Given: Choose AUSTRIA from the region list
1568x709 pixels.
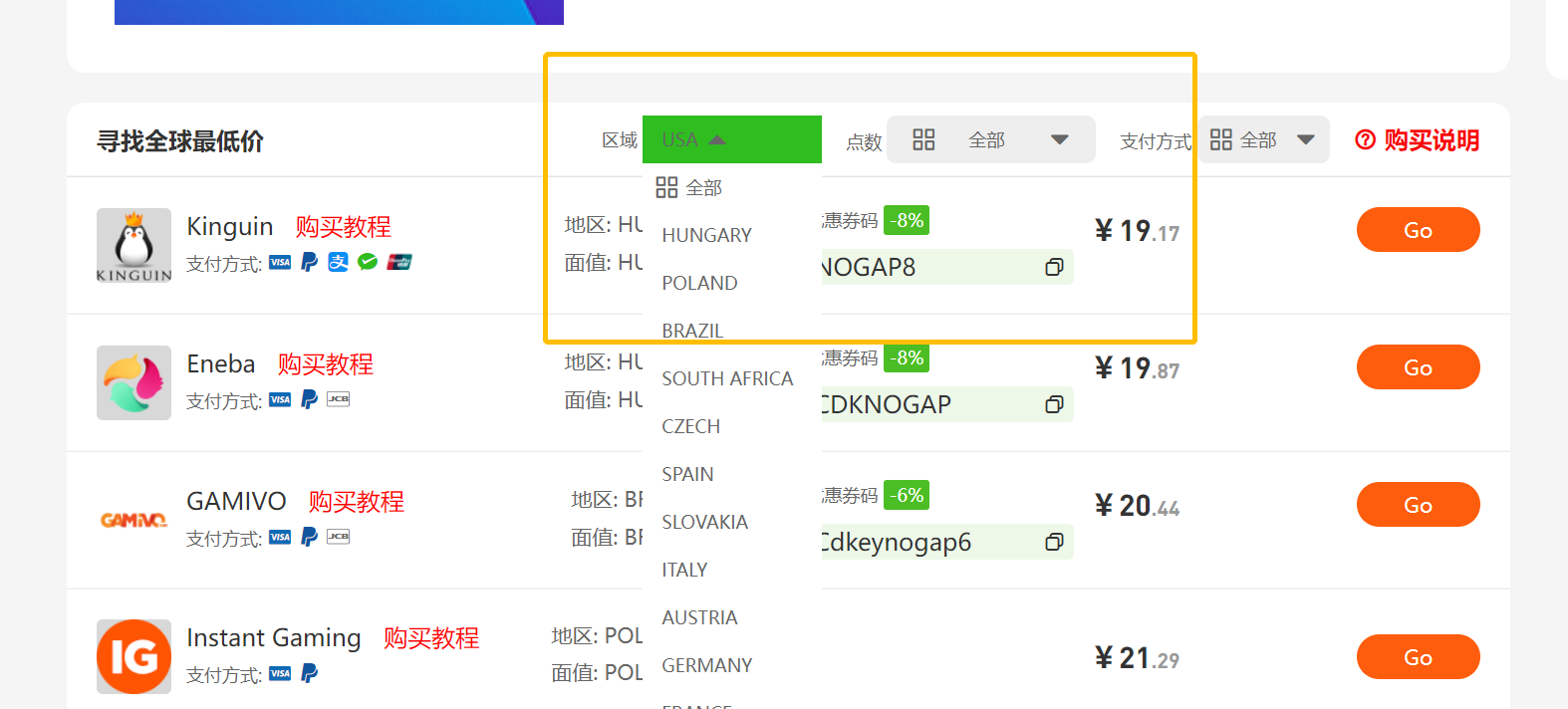Looking at the screenshot, I should (732, 617).
